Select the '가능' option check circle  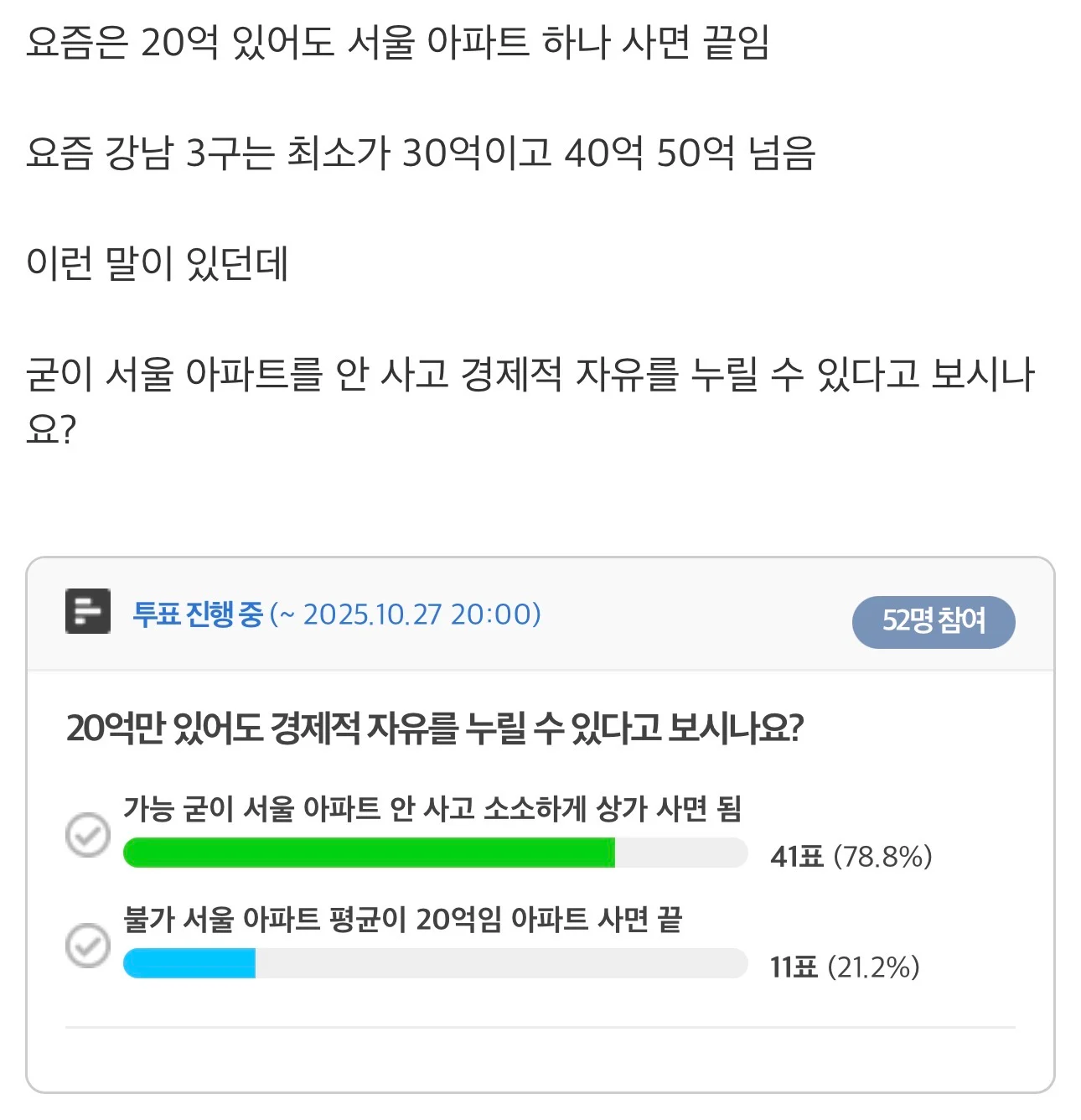point(88,835)
